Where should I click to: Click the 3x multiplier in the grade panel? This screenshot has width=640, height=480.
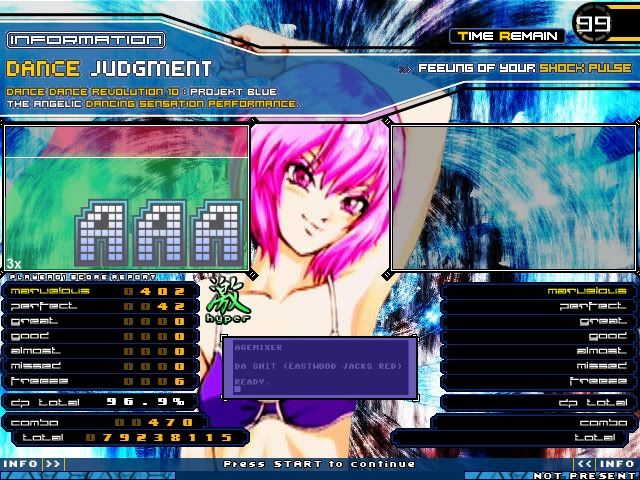pyautogui.click(x=13, y=263)
